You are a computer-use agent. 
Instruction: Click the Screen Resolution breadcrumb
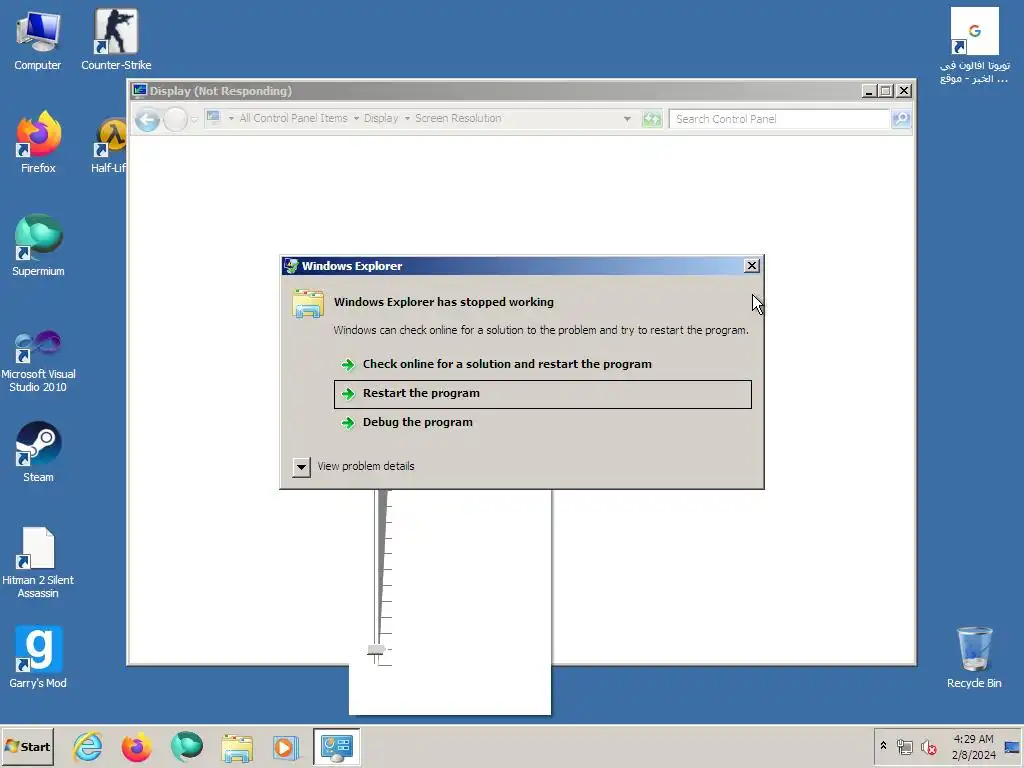click(458, 118)
